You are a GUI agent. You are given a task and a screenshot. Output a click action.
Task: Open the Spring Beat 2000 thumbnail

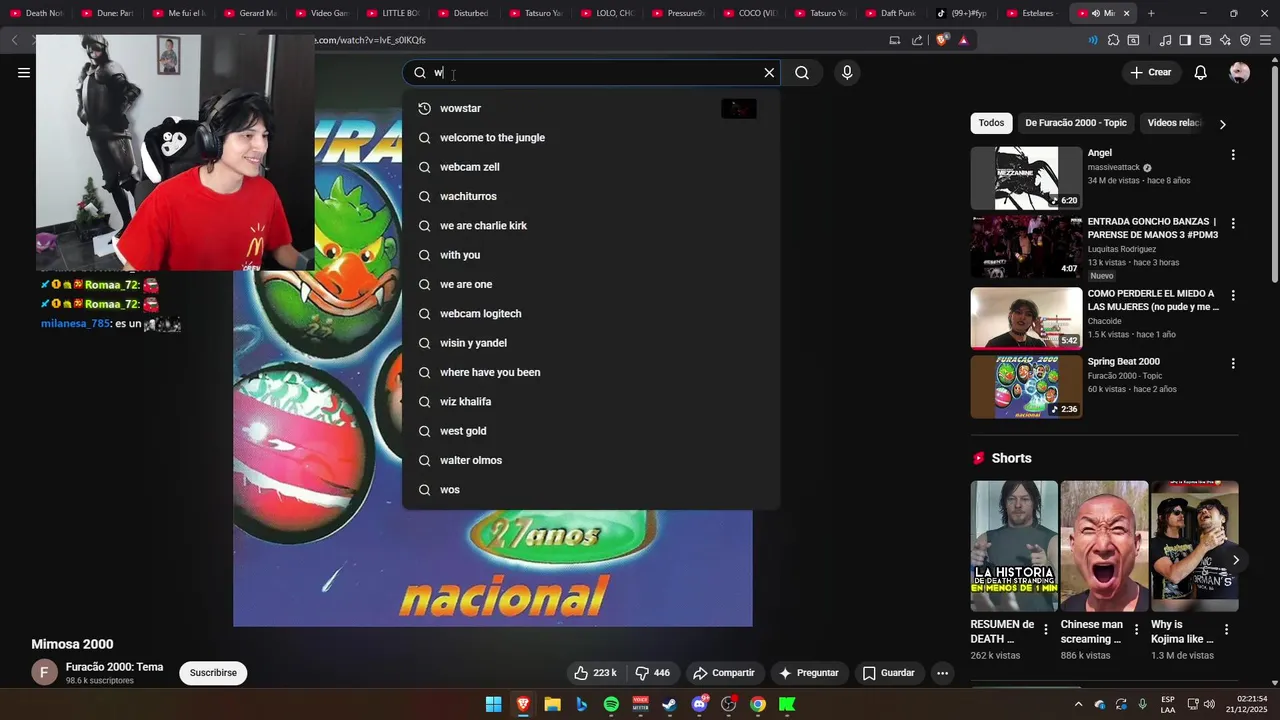1026,387
